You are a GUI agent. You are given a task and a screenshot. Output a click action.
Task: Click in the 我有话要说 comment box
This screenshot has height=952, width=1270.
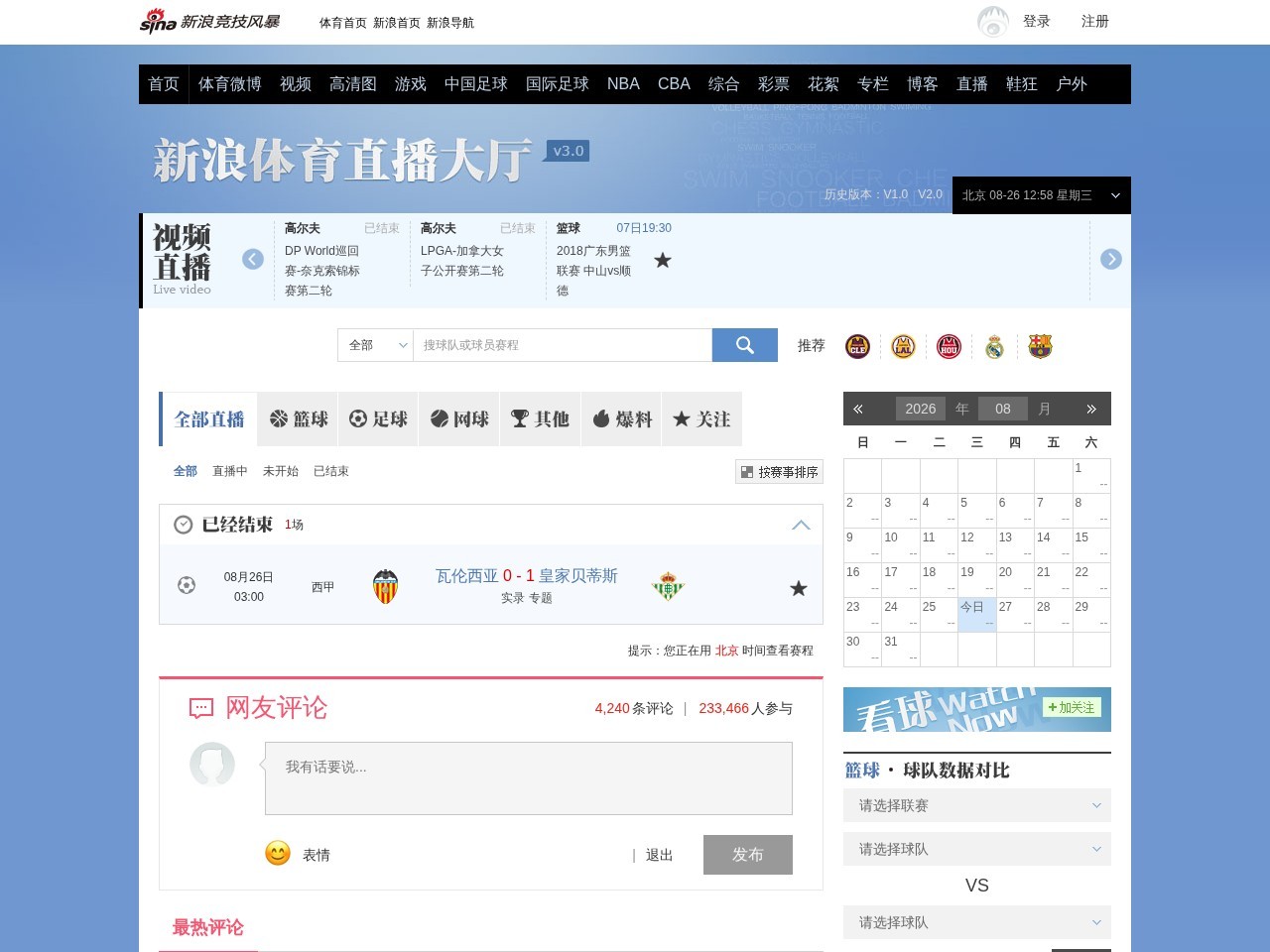528,778
